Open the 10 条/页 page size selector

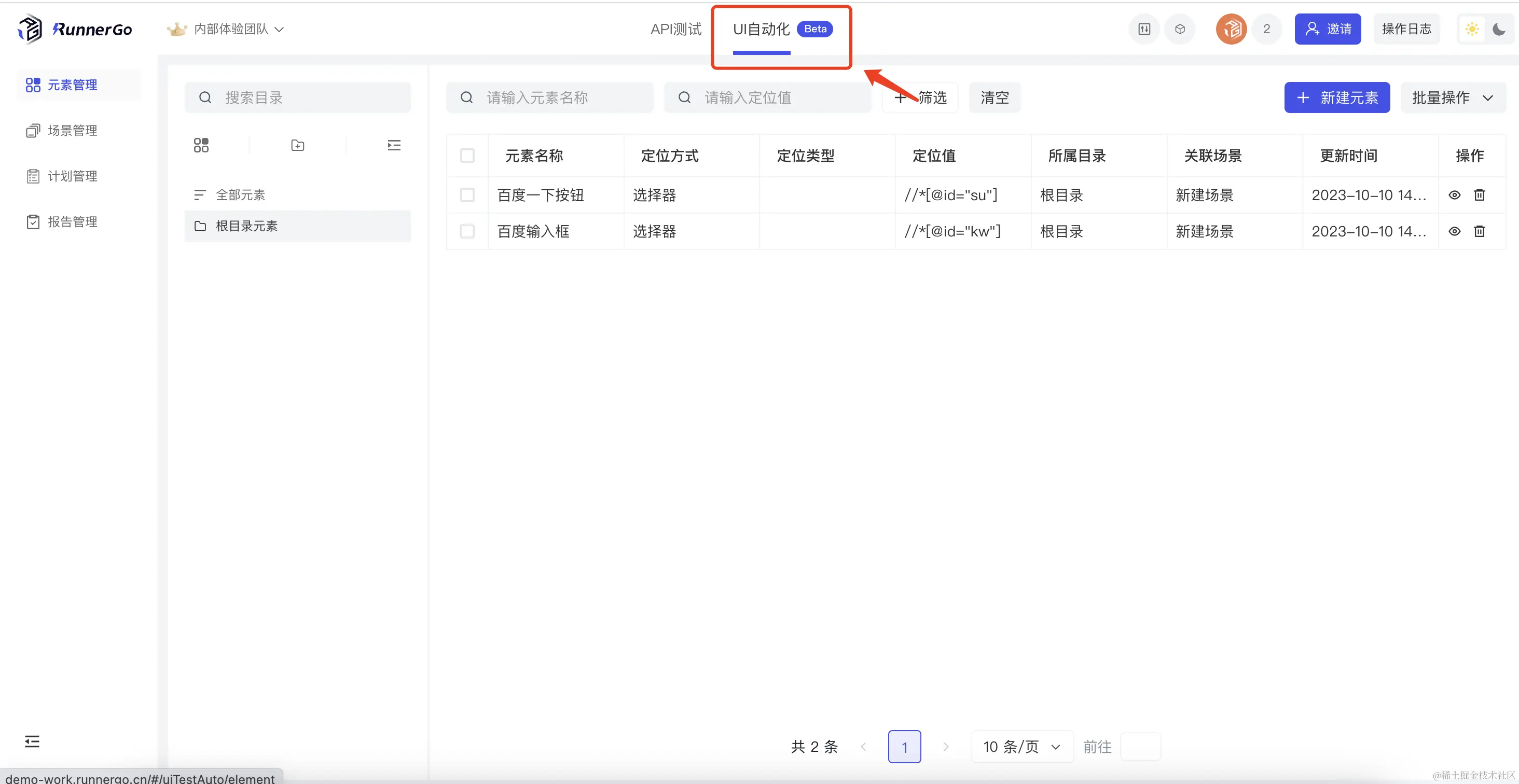click(x=1022, y=747)
